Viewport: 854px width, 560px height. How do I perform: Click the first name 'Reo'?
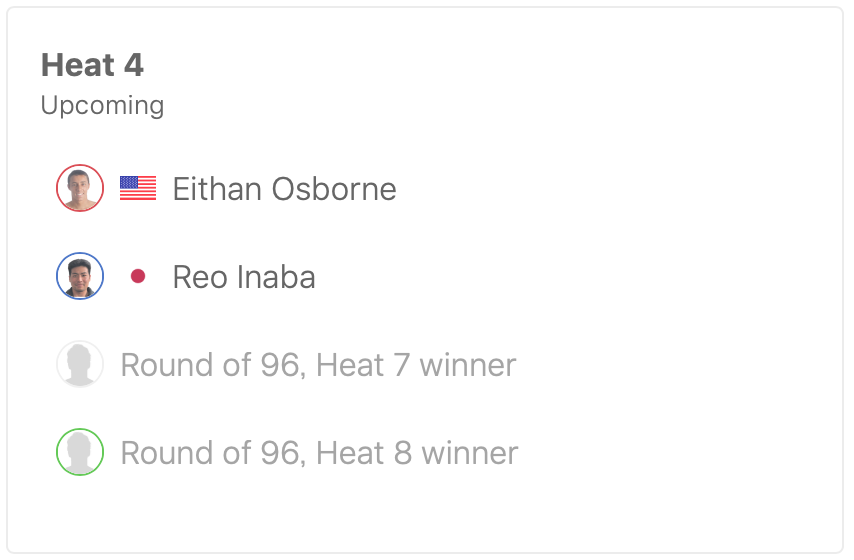point(200,277)
